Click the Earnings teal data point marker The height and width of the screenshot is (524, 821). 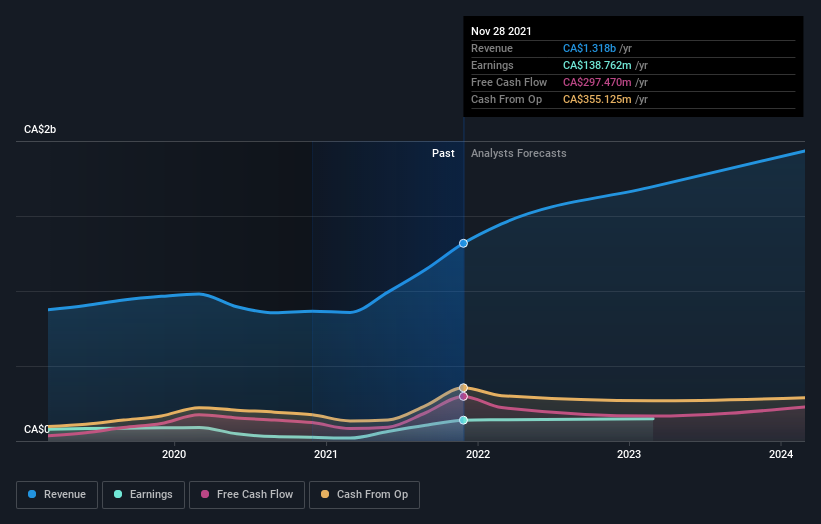pyautogui.click(x=463, y=420)
